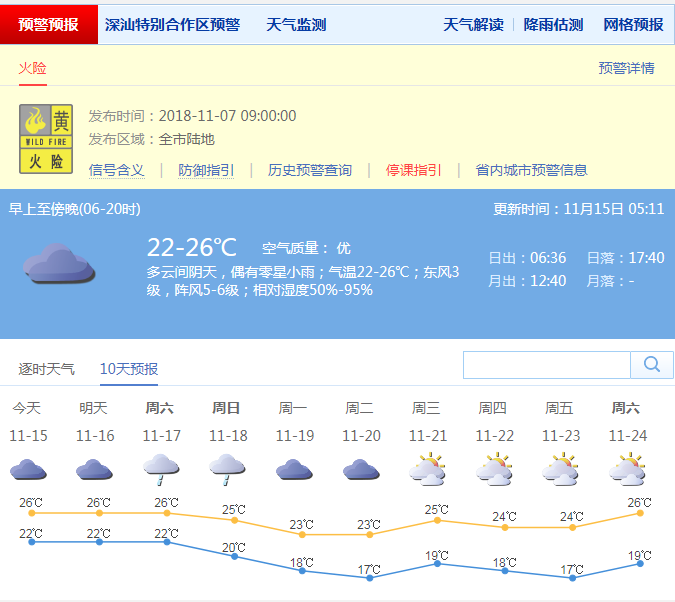
Task: Click the partly sunny icon for 11-21
Action: click(x=427, y=468)
